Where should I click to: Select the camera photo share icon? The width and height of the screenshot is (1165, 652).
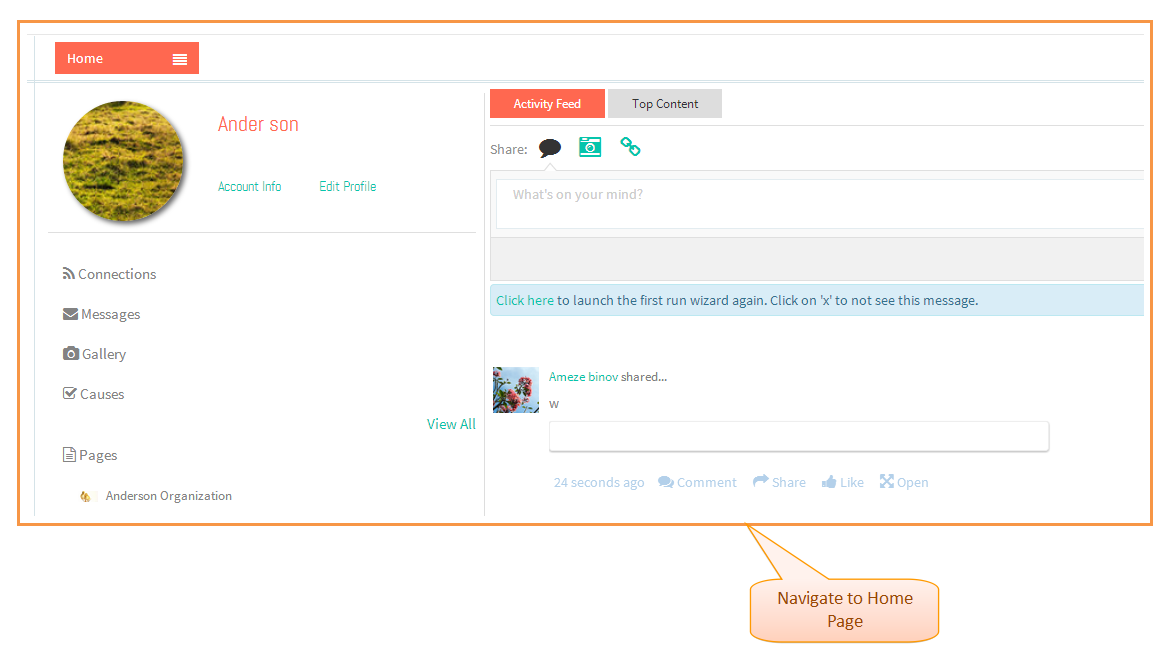pos(590,146)
